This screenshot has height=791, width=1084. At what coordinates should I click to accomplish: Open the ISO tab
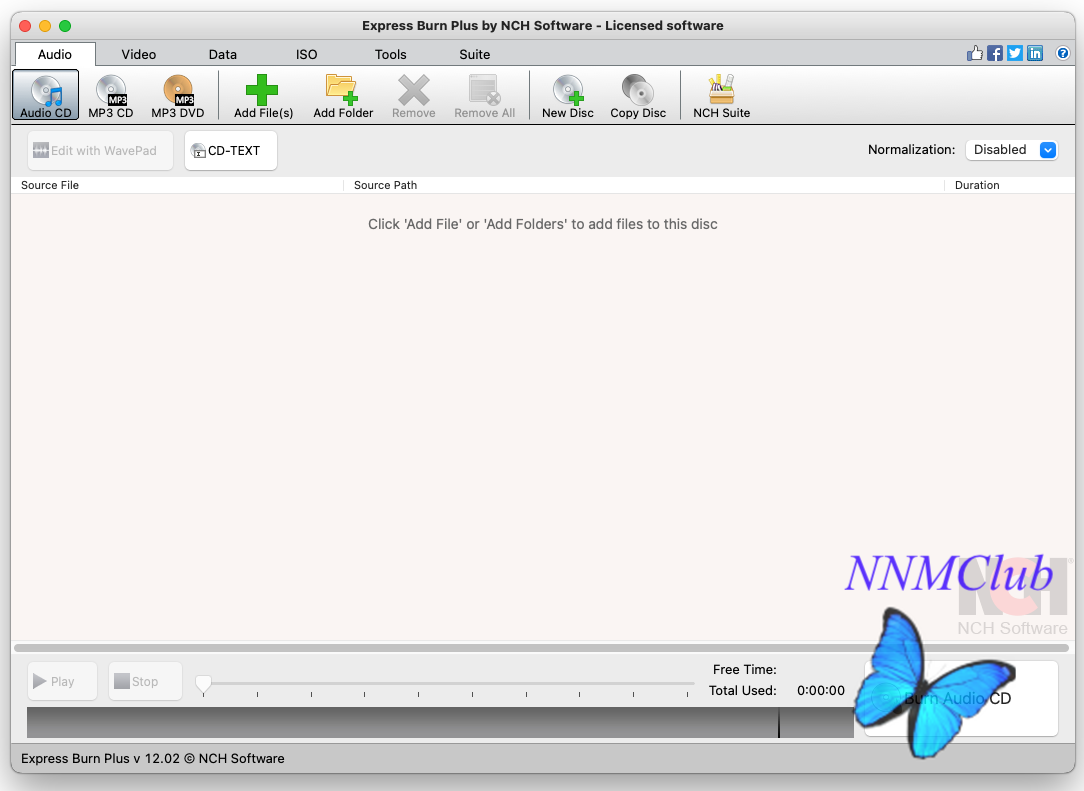306,54
